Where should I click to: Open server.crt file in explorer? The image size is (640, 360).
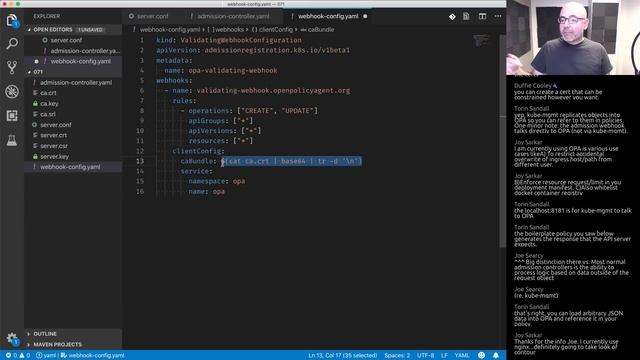click(53, 135)
